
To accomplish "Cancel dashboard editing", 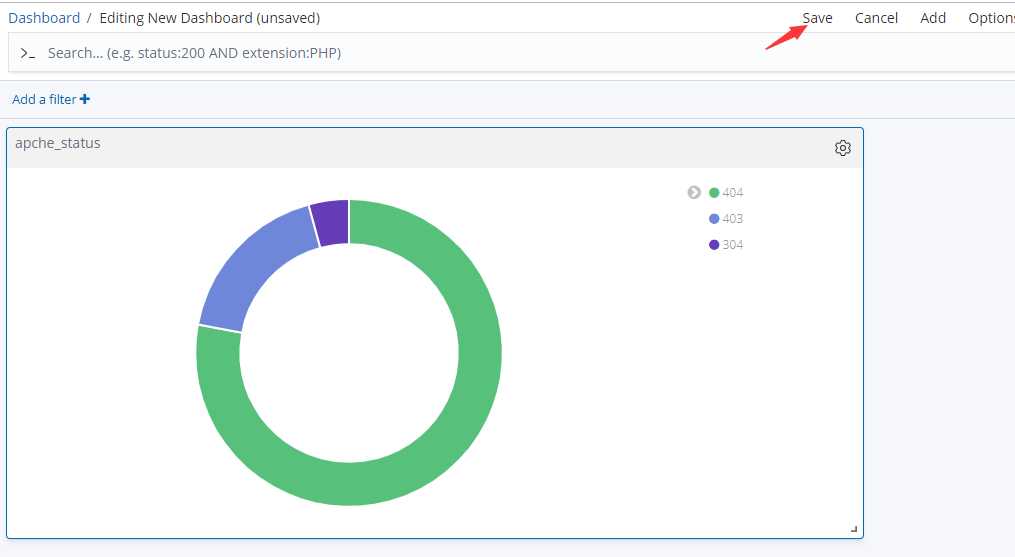I will [x=876, y=18].
